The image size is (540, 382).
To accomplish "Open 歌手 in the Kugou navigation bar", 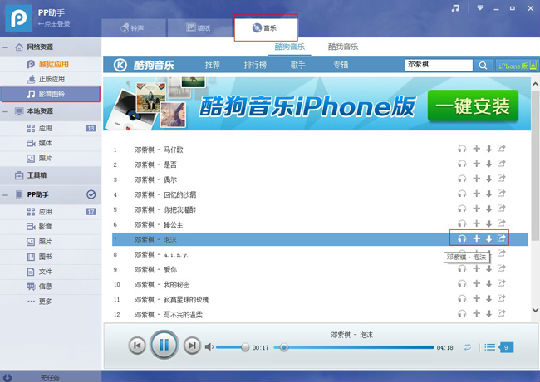I will tap(298, 65).
